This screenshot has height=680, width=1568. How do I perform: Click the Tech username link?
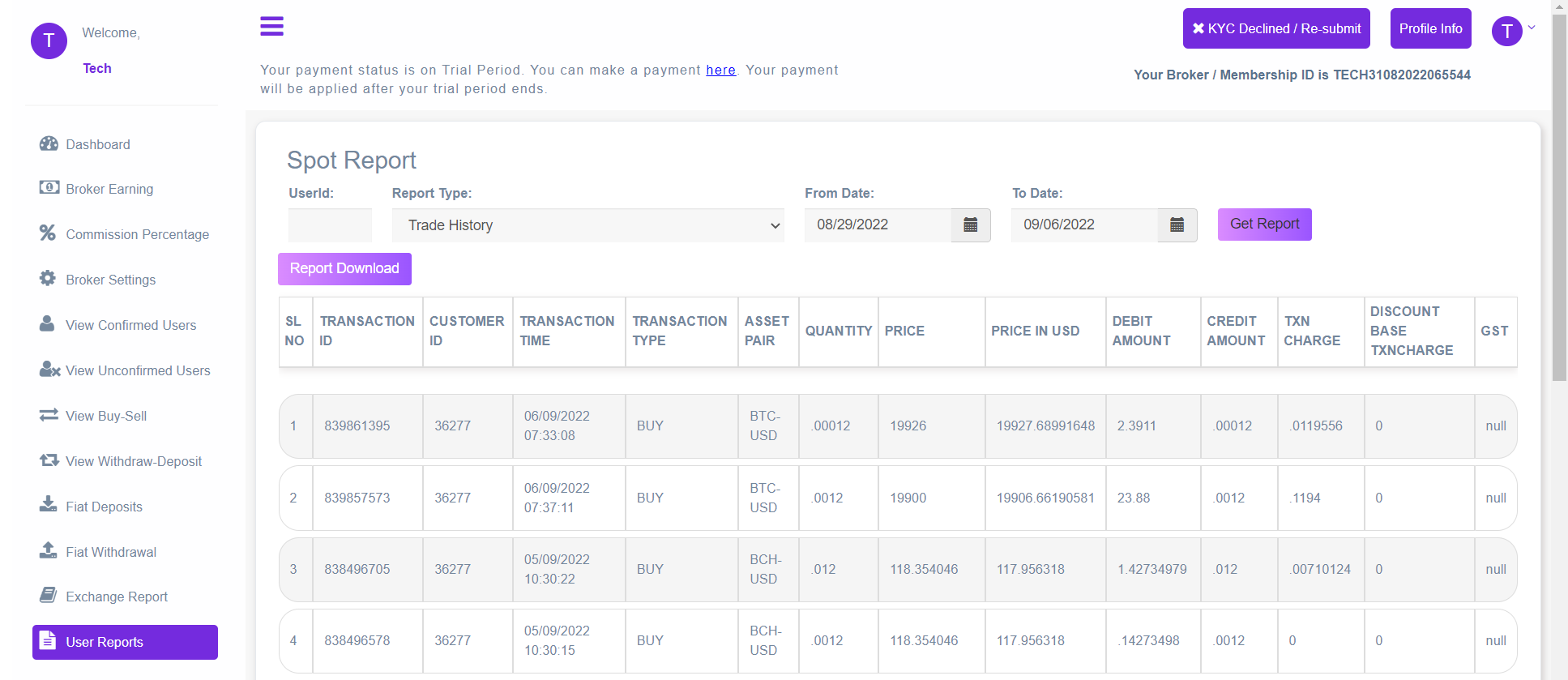click(96, 68)
